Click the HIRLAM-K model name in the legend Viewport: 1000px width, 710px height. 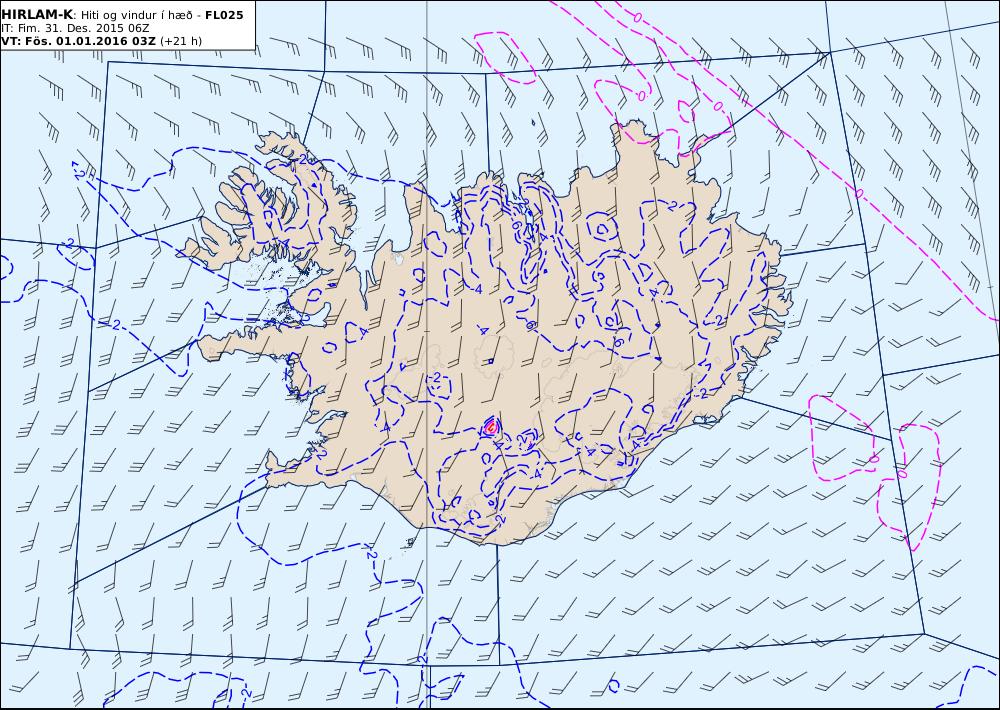pyautogui.click(x=37, y=15)
